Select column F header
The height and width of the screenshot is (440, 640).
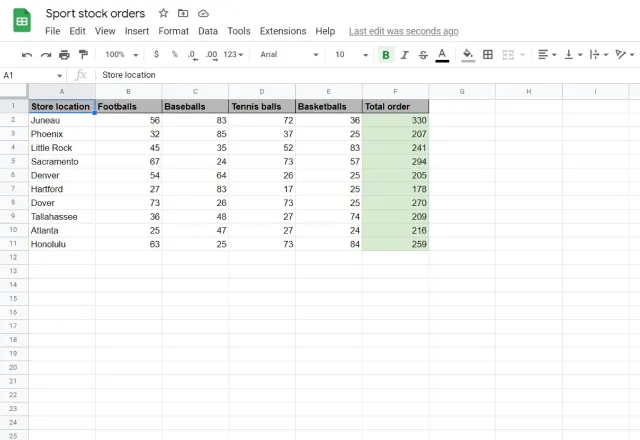(x=395, y=91)
